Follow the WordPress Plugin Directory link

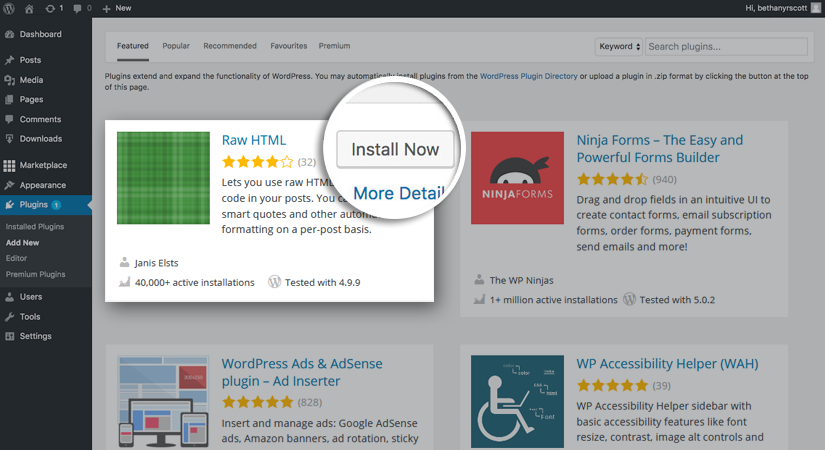pos(528,76)
